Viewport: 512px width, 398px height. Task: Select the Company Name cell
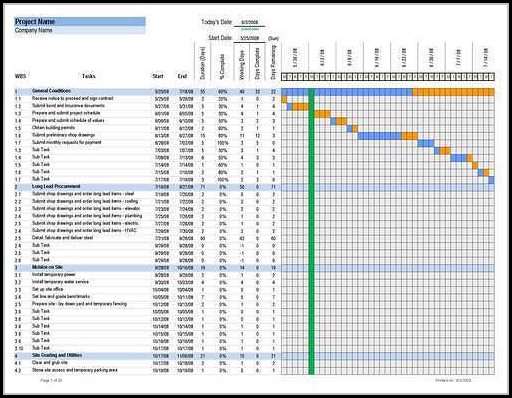80,30
